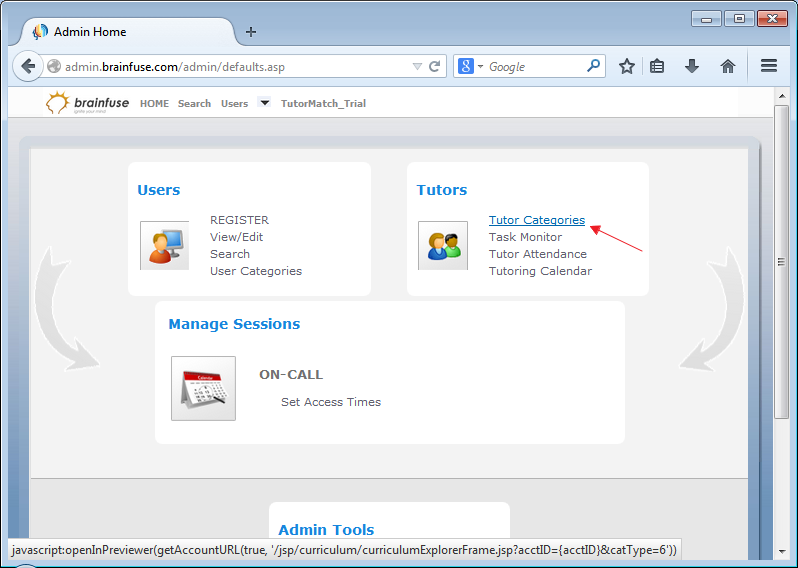Click the vertical scrollbar thumb
798x568 pixels.
[x=781, y=262]
